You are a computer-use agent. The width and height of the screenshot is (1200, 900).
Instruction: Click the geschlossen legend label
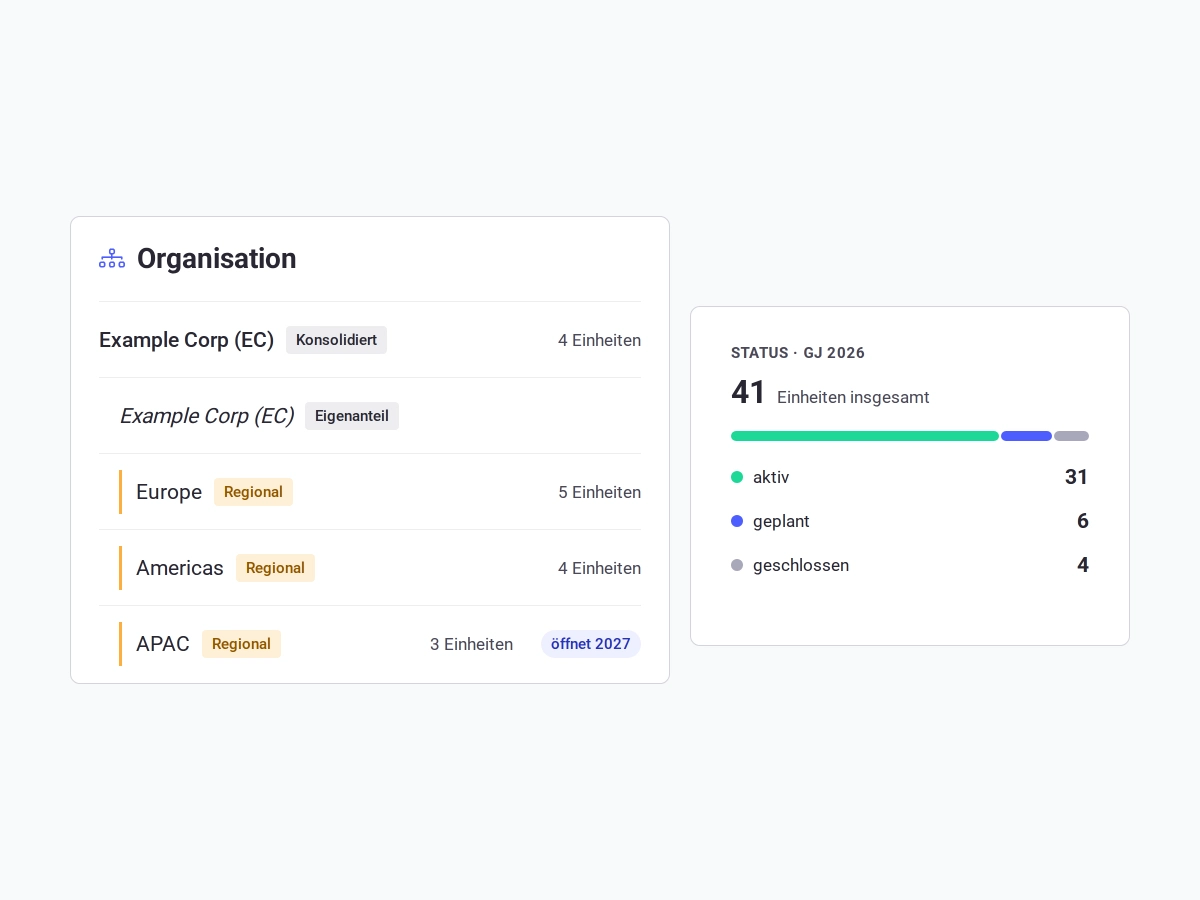point(801,565)
